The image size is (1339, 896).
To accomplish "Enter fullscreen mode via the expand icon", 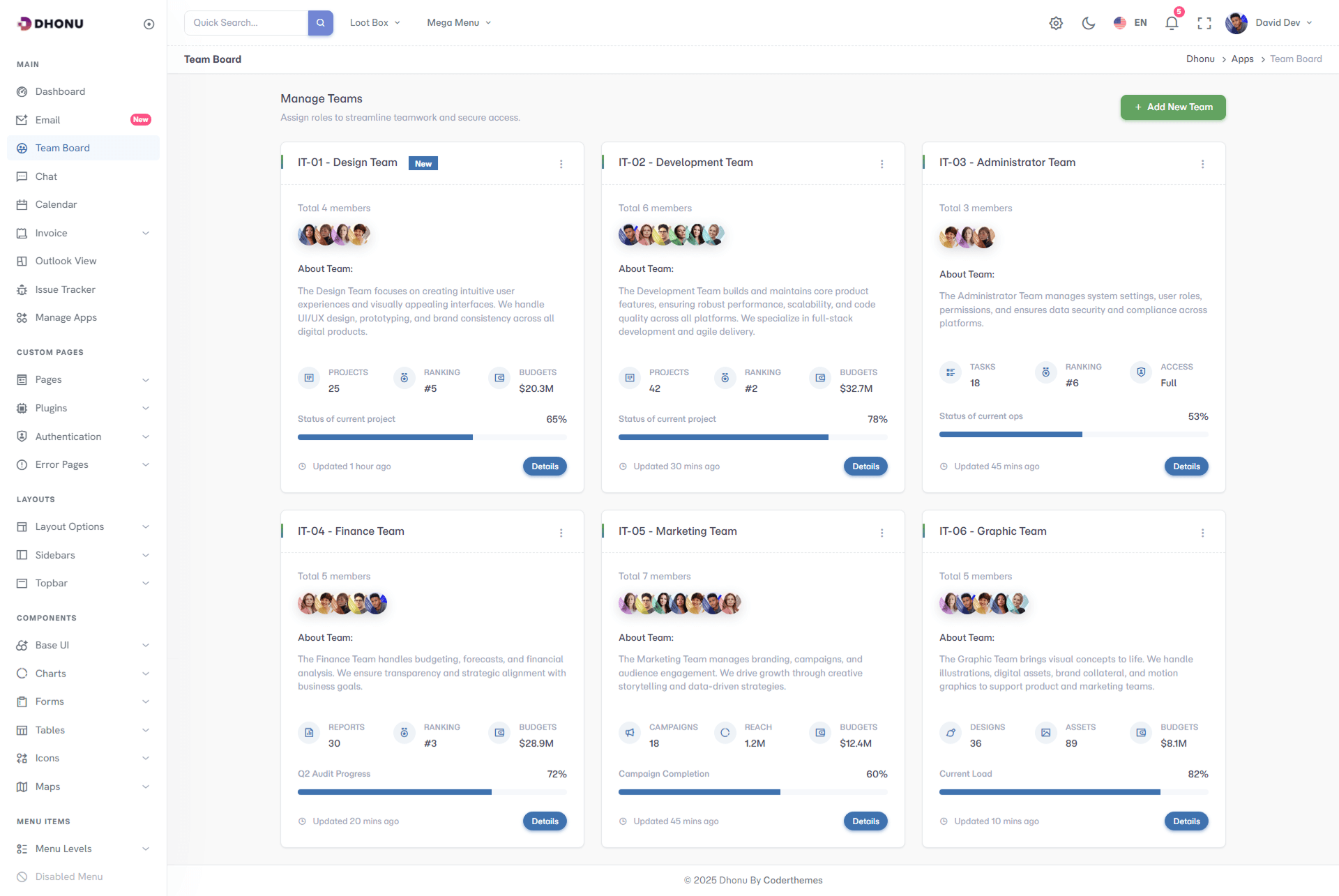I will pos(1204,23).
